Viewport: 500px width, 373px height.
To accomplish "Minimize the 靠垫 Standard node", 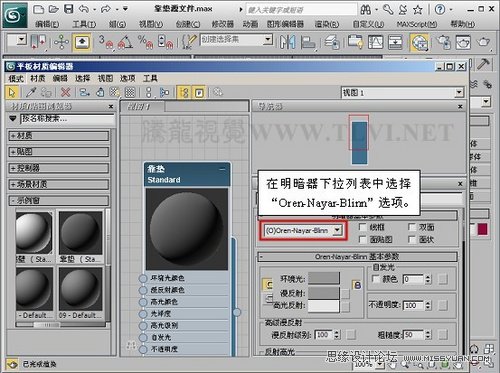I will [222, 169].
